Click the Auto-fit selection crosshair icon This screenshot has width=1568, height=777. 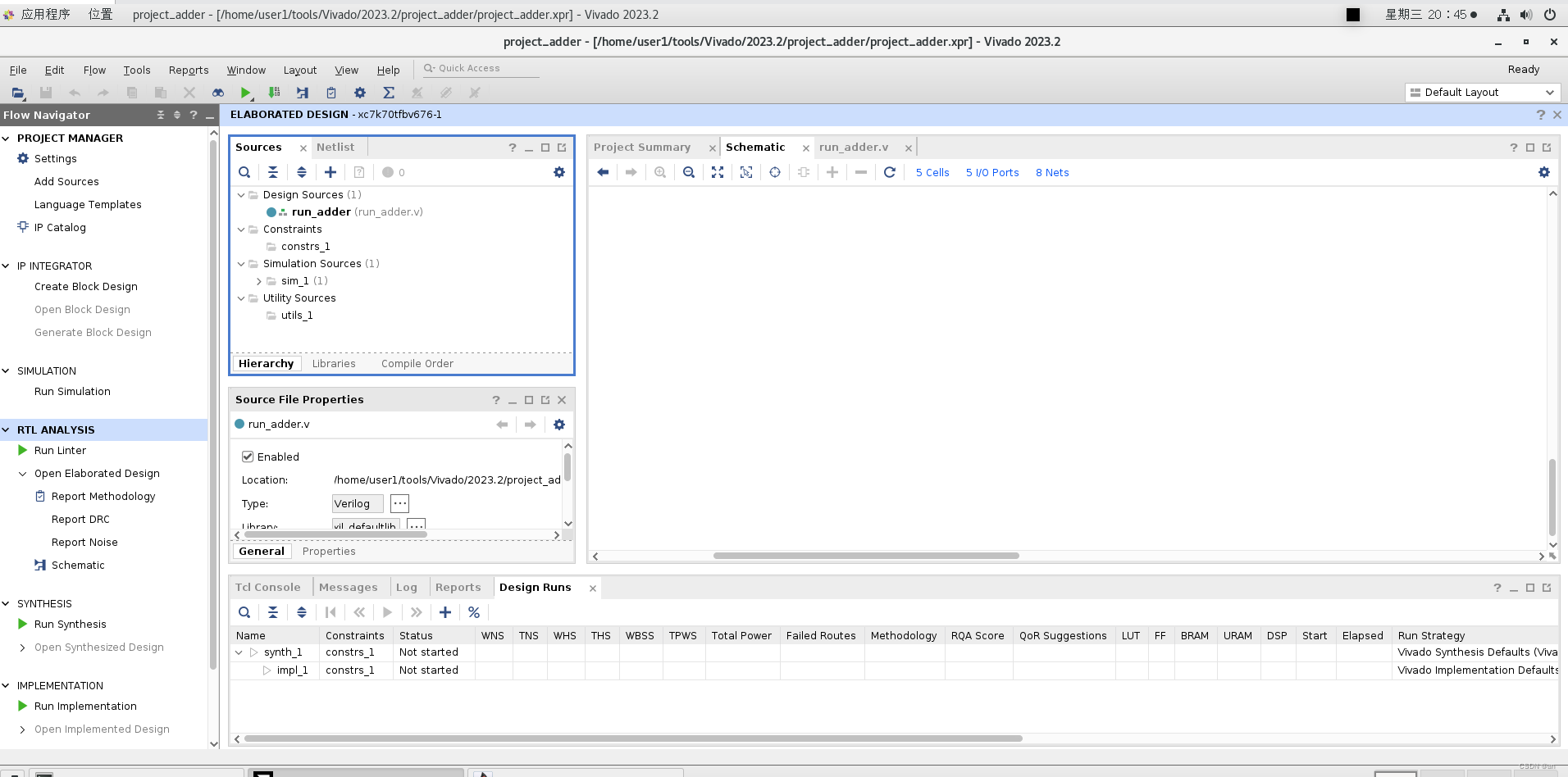[x=775, y=172]
